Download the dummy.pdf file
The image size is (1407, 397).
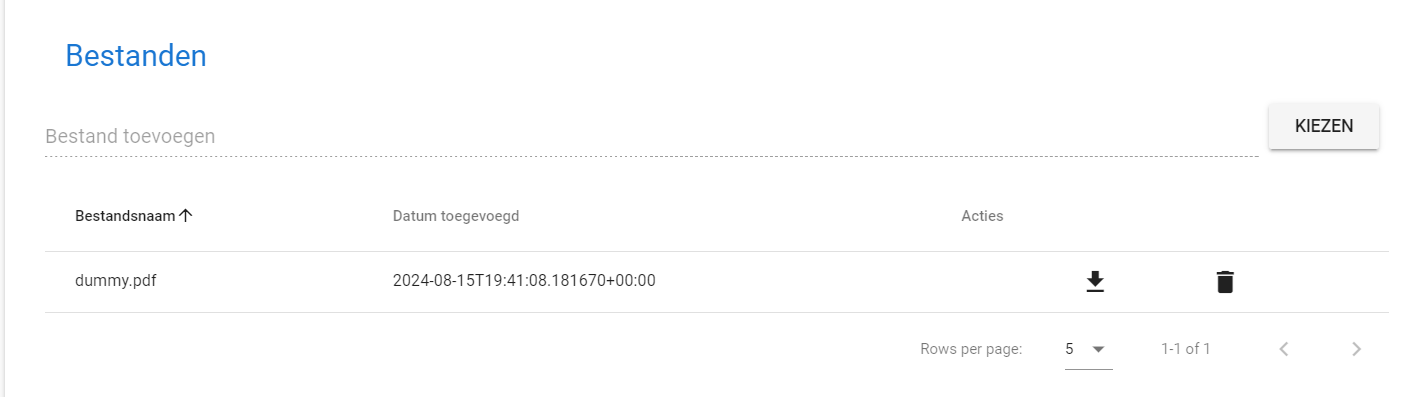tap(1095, 282)
